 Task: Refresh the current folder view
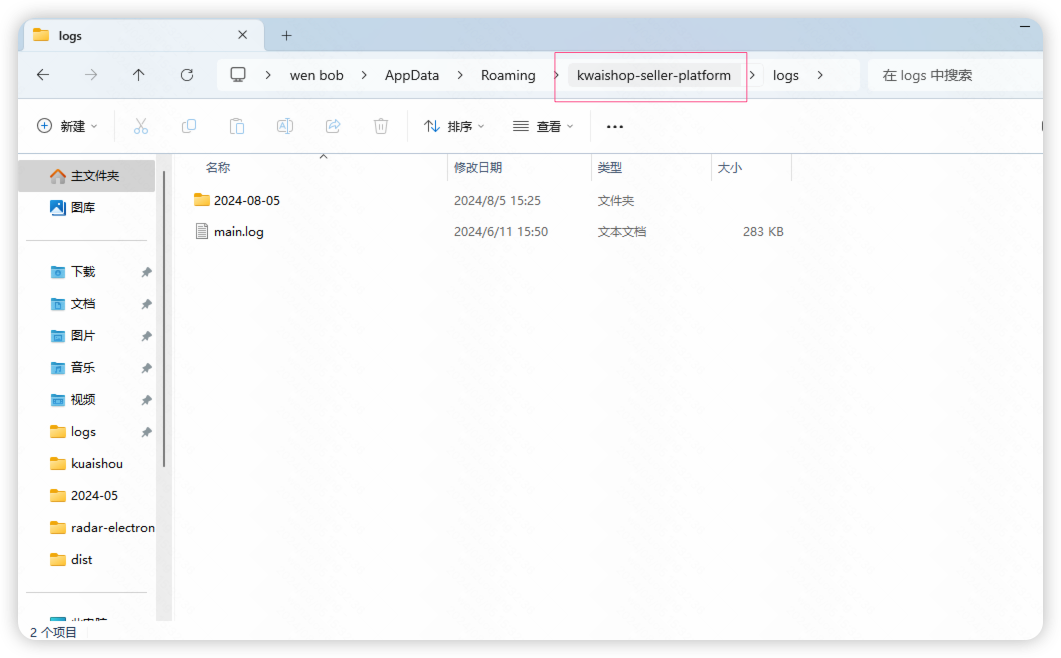(187, 75)
